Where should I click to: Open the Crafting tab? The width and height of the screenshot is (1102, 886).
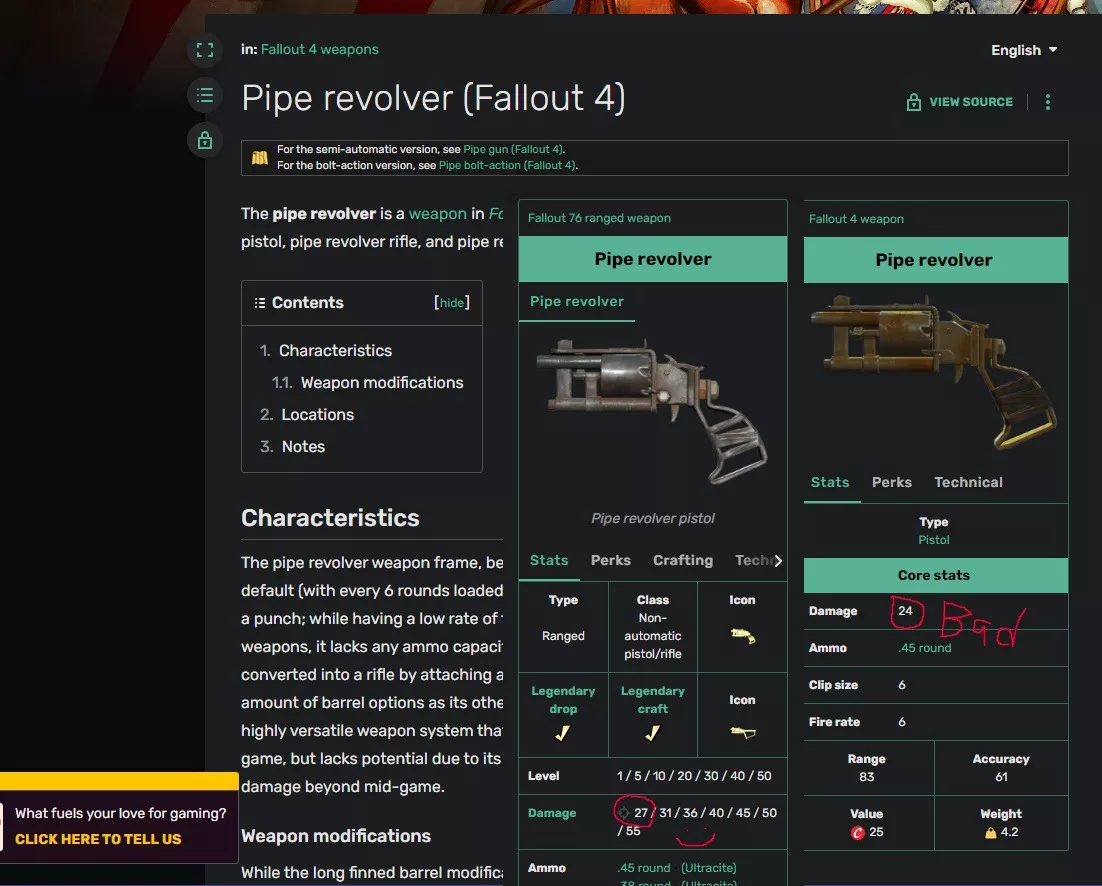click(683, 560)
